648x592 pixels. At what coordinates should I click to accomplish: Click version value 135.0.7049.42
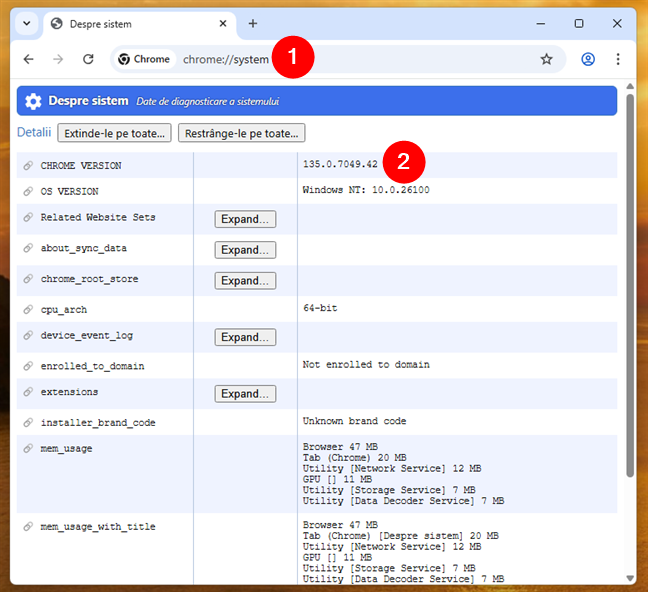(x=340, y=164)
